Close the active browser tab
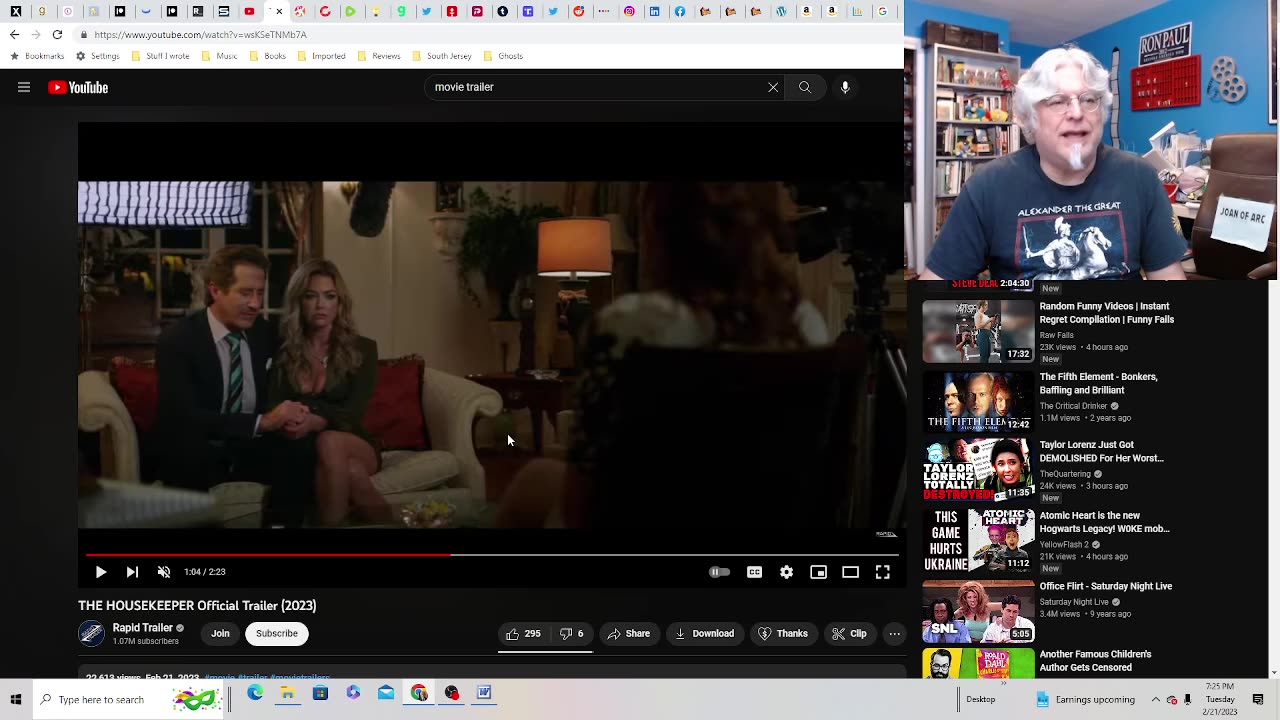The image size is (1280, 720). [279, 12]
